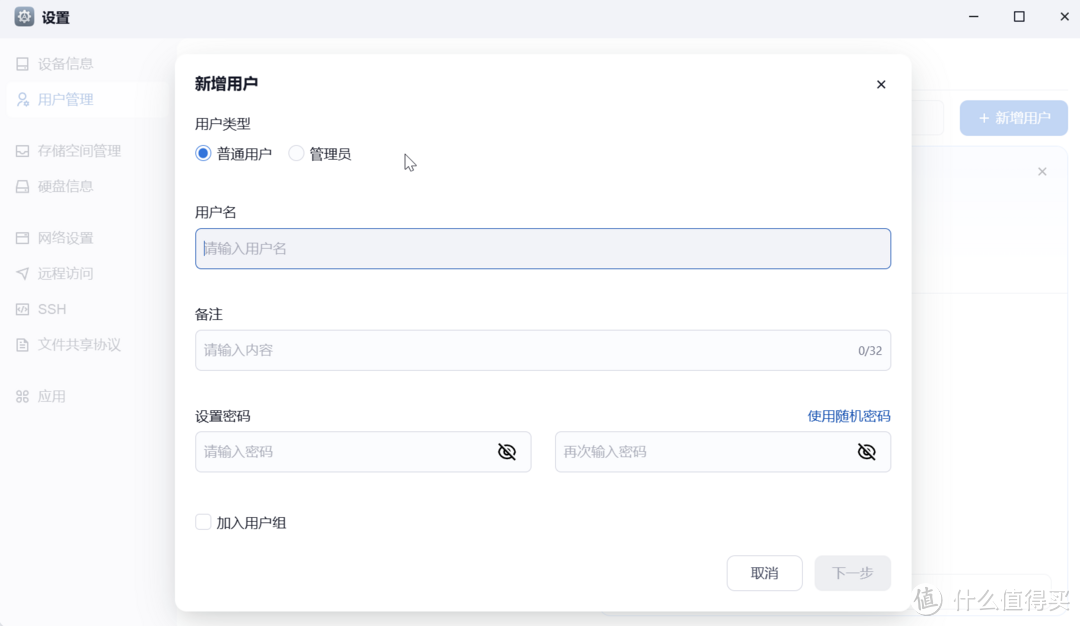Open 网络设置 in the sidebar menu

coord(65,238)
